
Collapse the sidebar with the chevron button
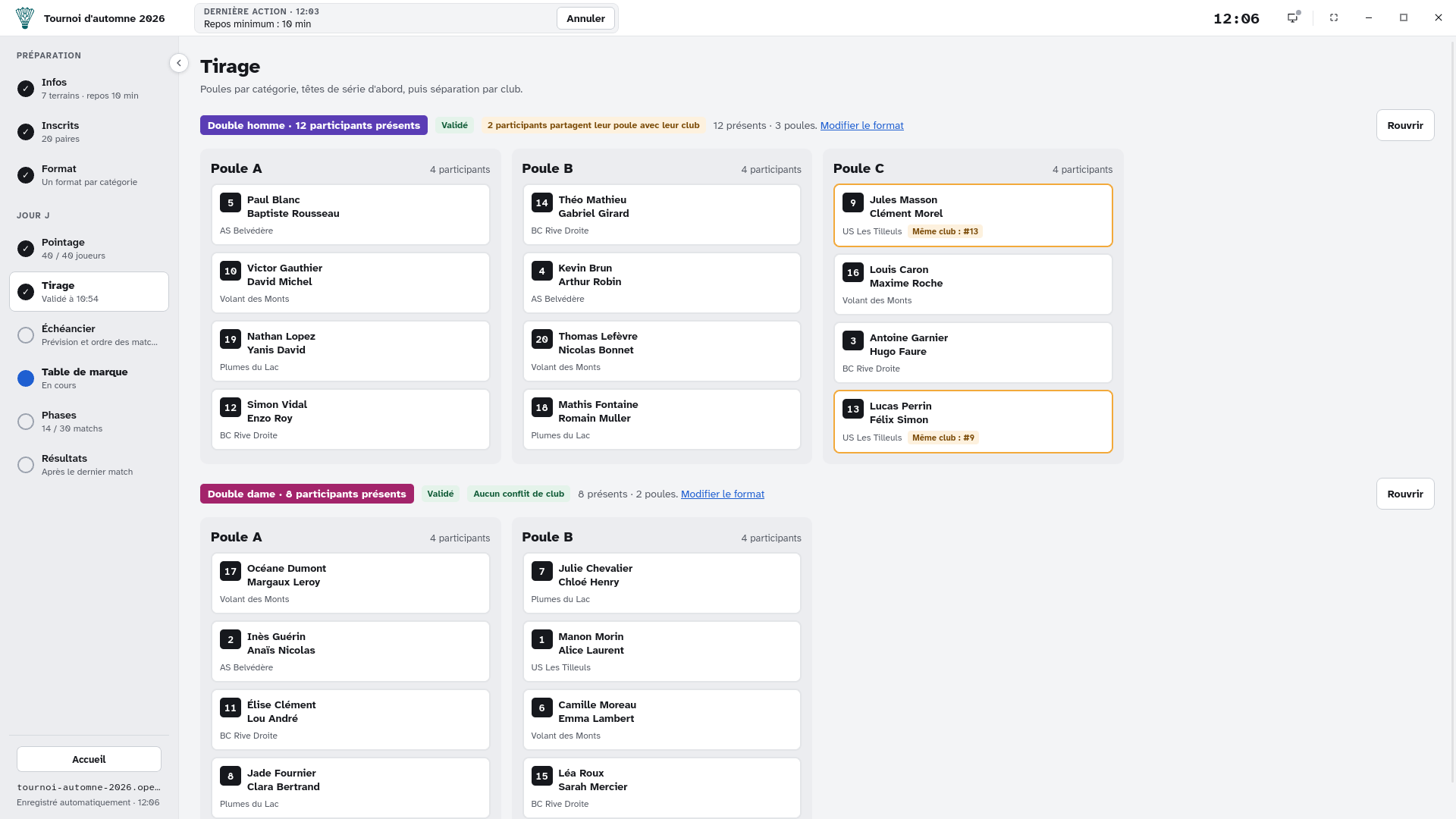[x=179, y=63]
